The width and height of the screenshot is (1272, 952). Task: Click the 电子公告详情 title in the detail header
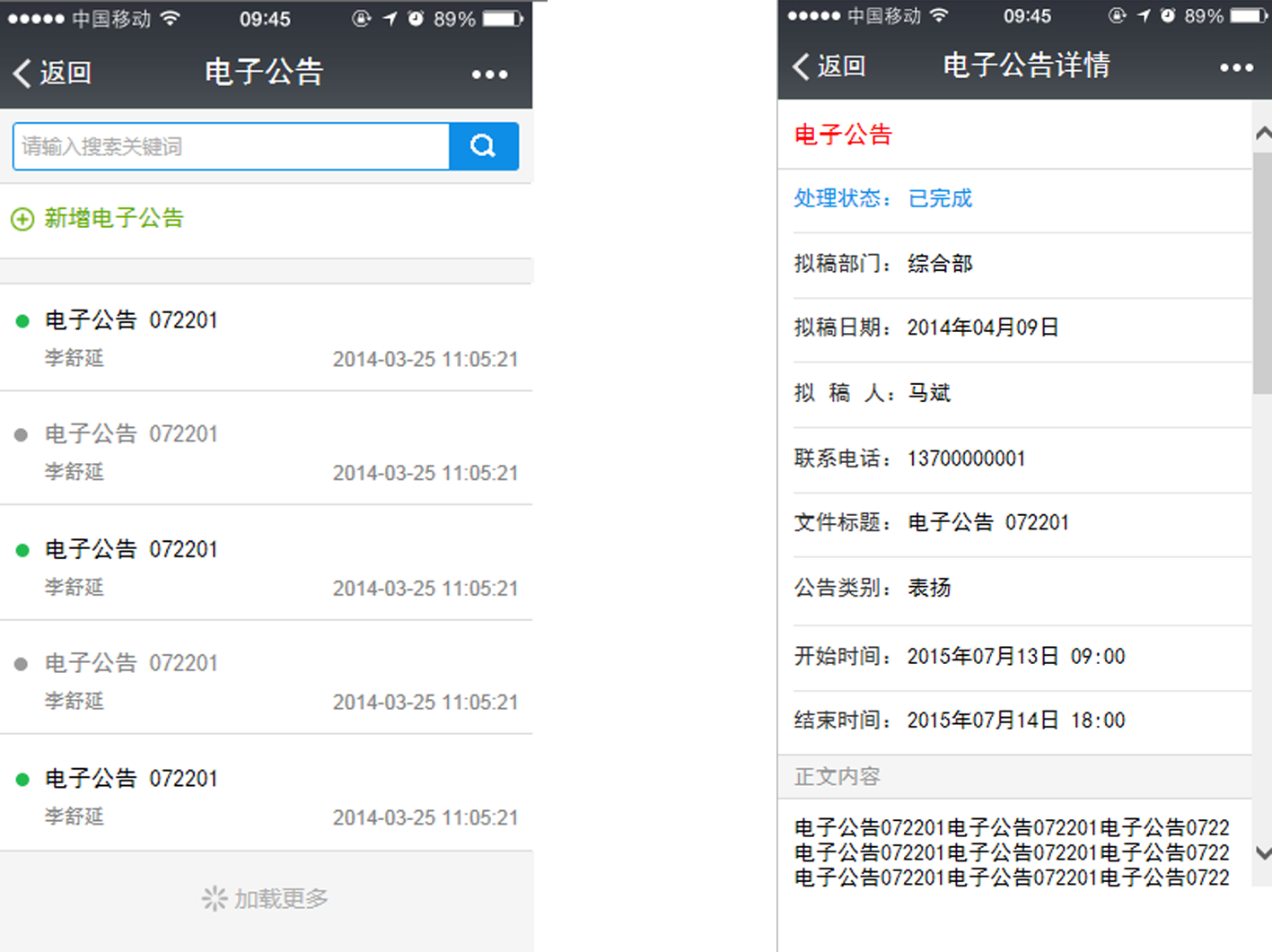(1026, 66)
